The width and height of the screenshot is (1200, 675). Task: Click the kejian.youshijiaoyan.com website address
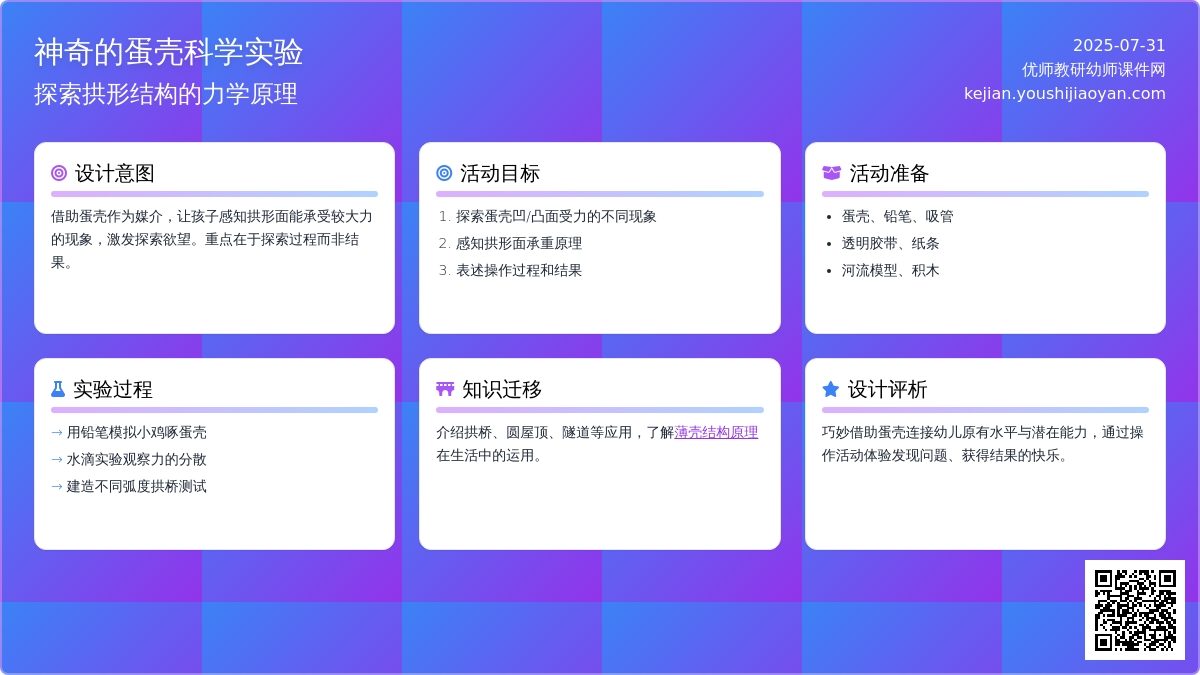point(1065,93)
